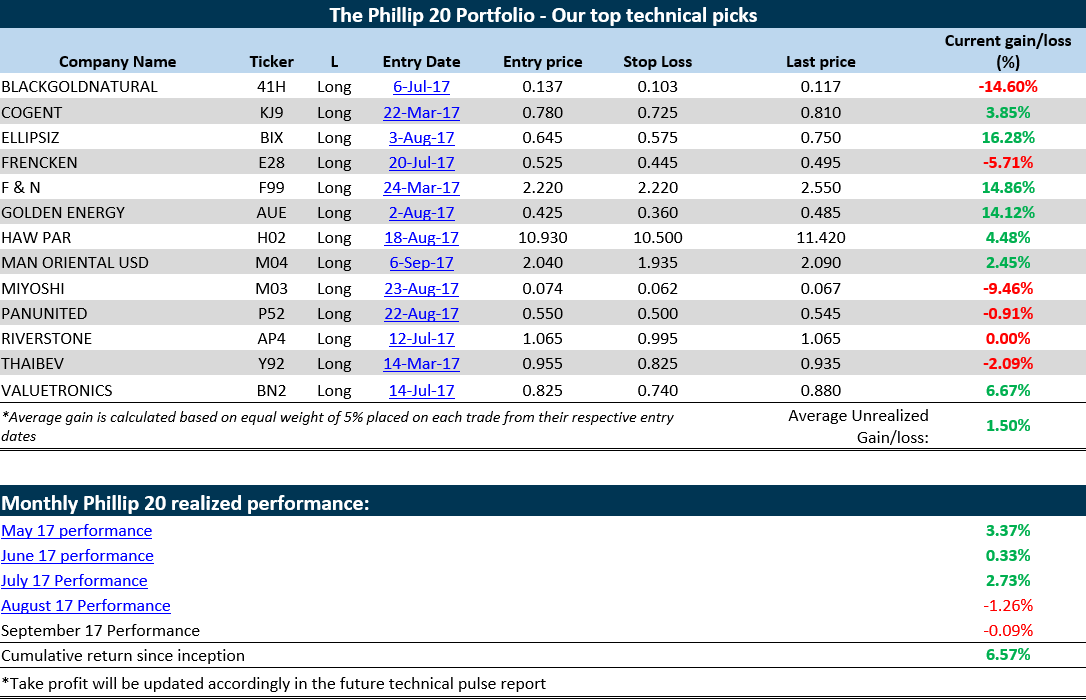Open the 22-Aug-17 link for PANUNITED
This screenshot has width=1086, height=700.
point(421,314)
